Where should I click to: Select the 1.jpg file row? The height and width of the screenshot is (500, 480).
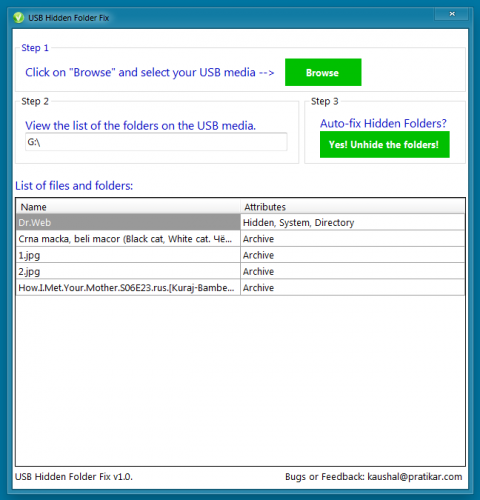click(240, 255)
